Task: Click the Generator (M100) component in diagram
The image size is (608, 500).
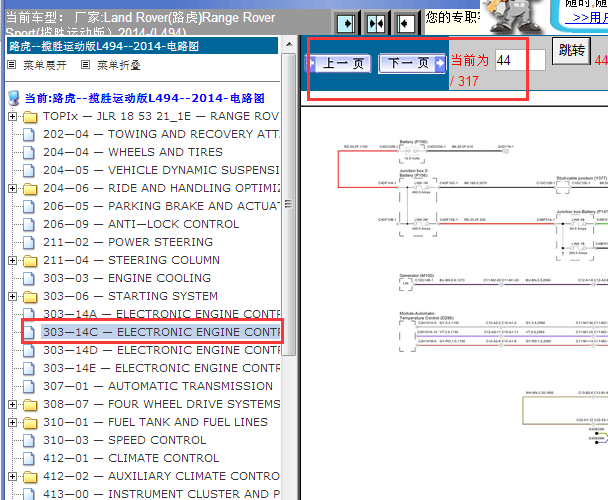Action: point(406,283)
